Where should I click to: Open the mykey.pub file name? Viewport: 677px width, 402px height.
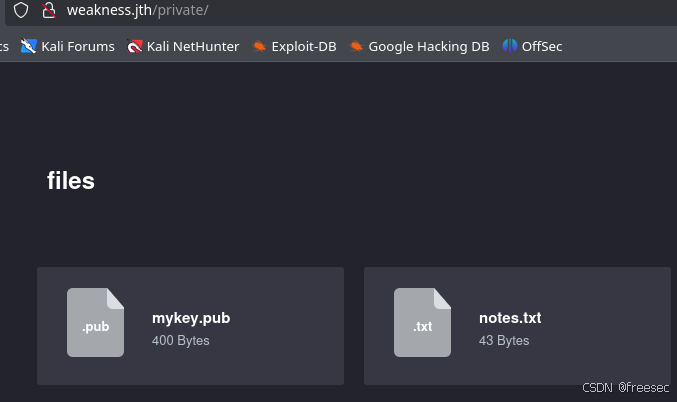(191, 318)
